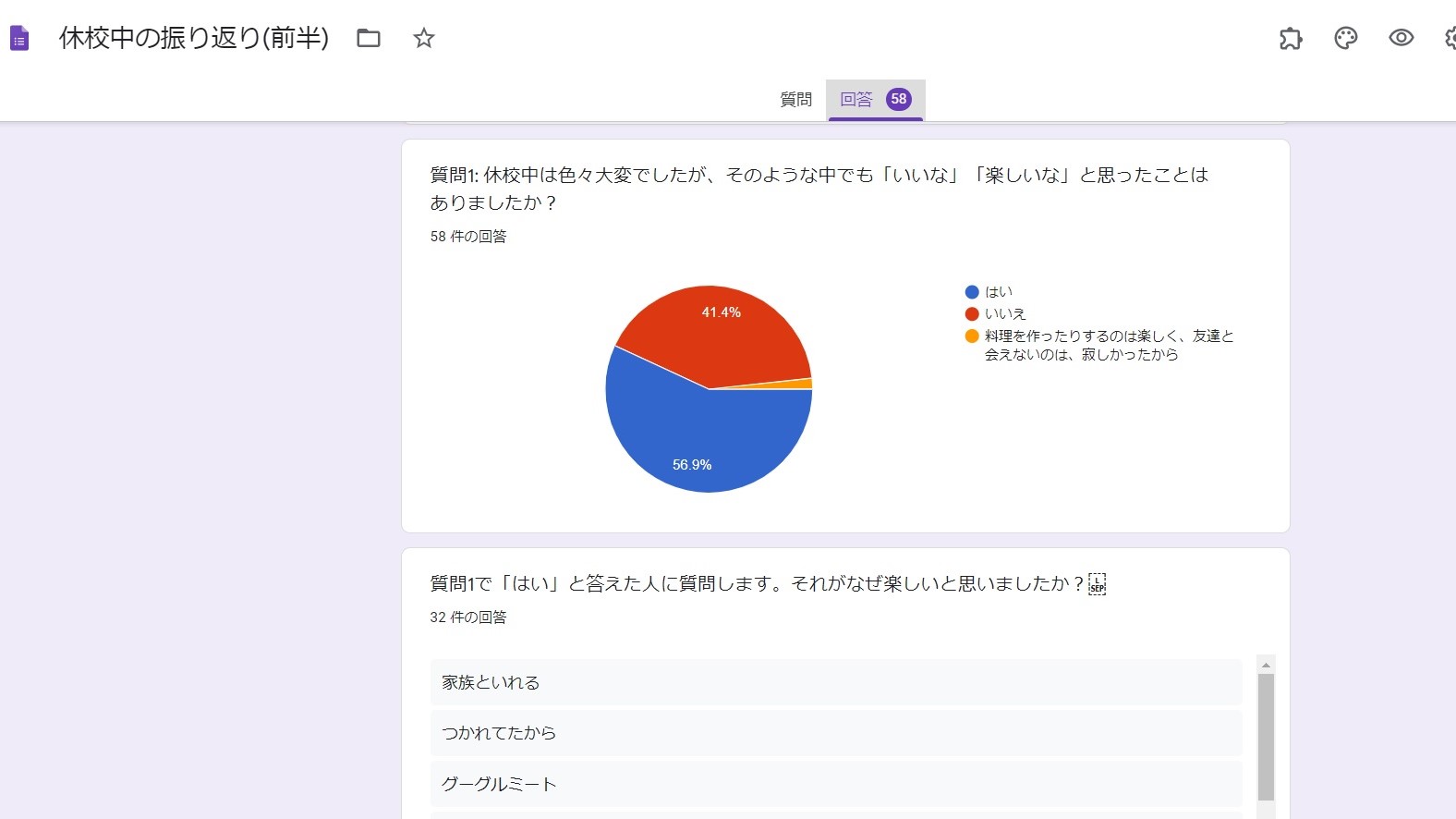Open the theme customization palette icon
Viewport: 1456px width, 819px height.
(1346, 38)
